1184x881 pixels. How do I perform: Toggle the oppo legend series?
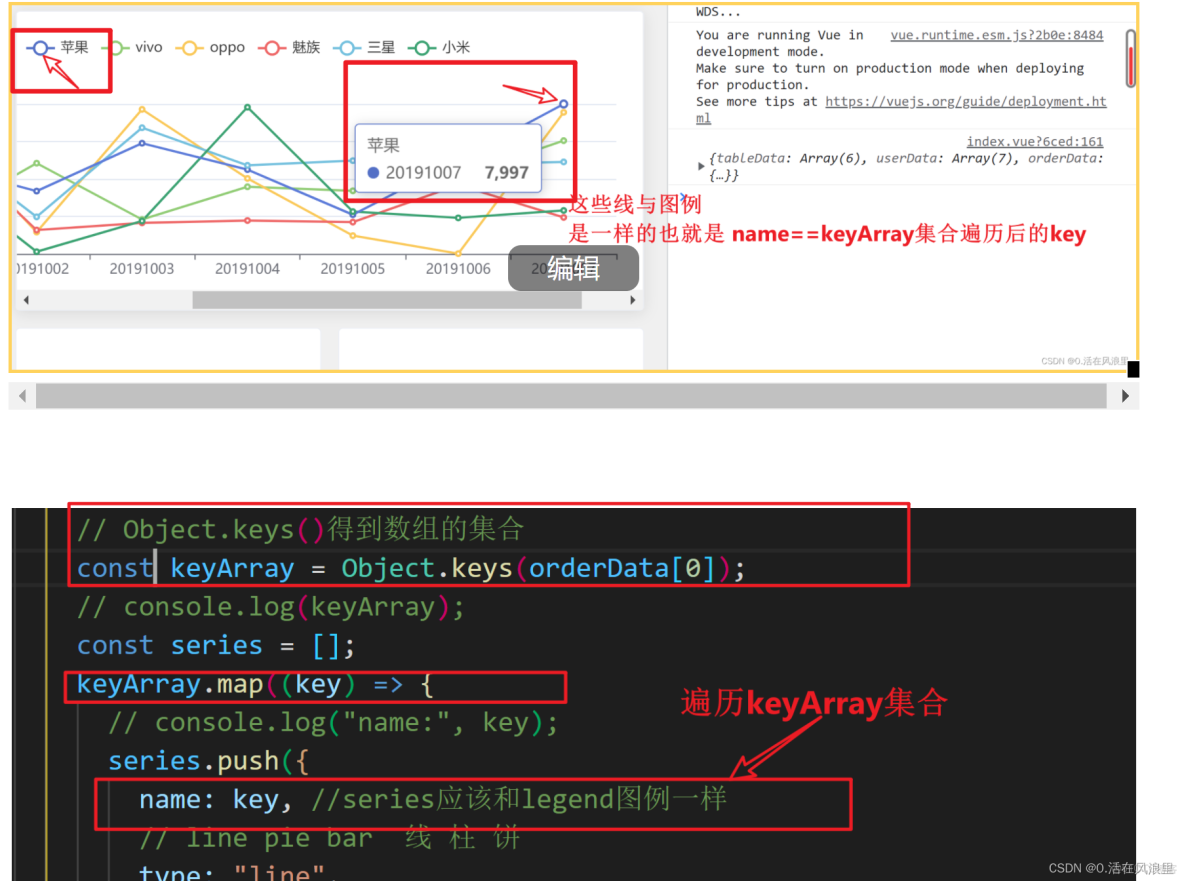[211, 48]
